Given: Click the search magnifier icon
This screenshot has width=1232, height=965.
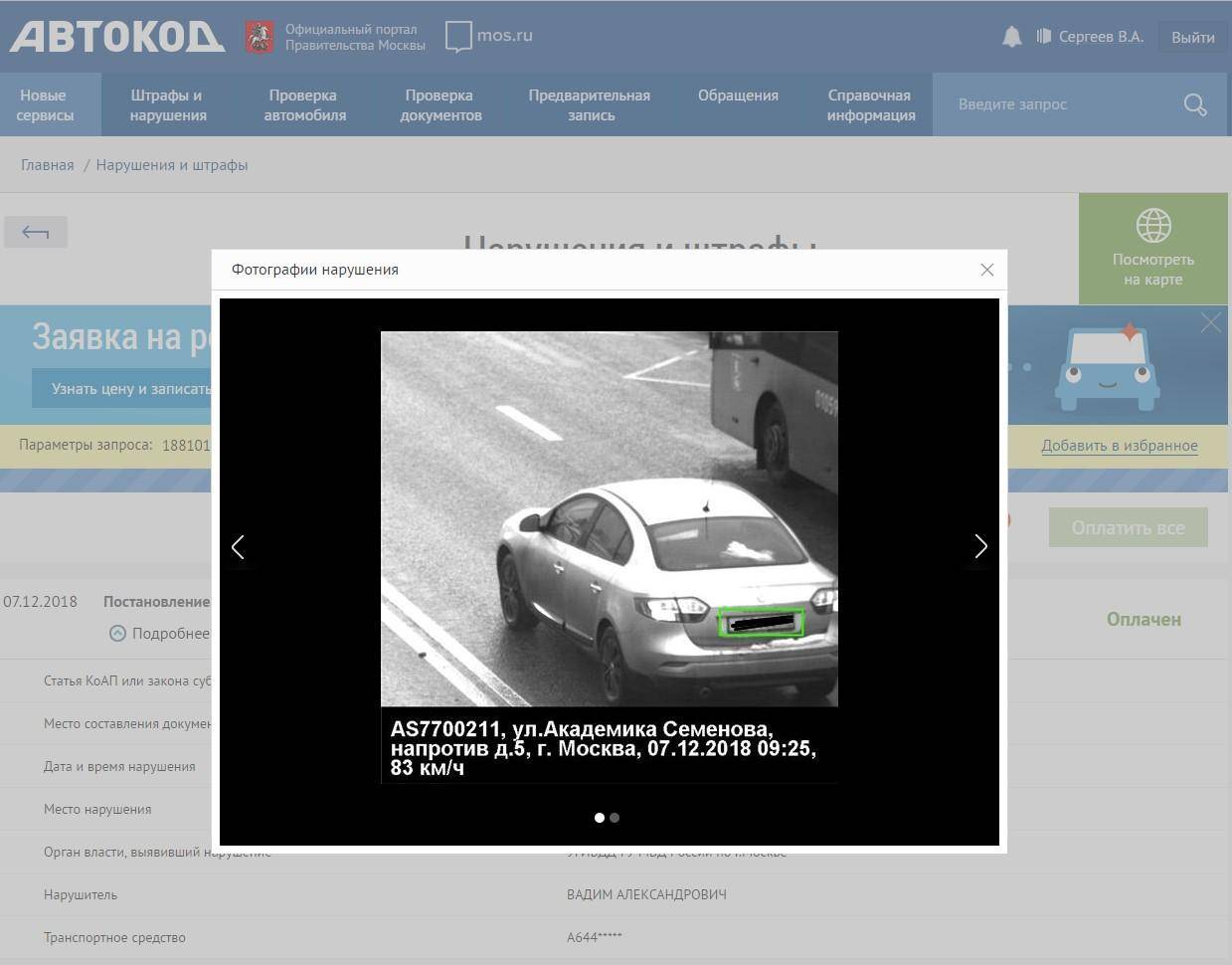Looking at the screenshot, I should (1194, 104).
